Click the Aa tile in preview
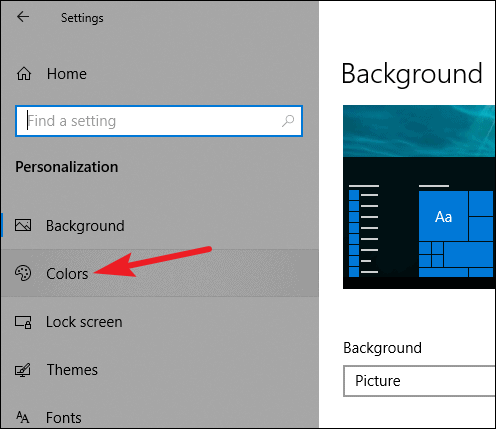 [443, 216]
